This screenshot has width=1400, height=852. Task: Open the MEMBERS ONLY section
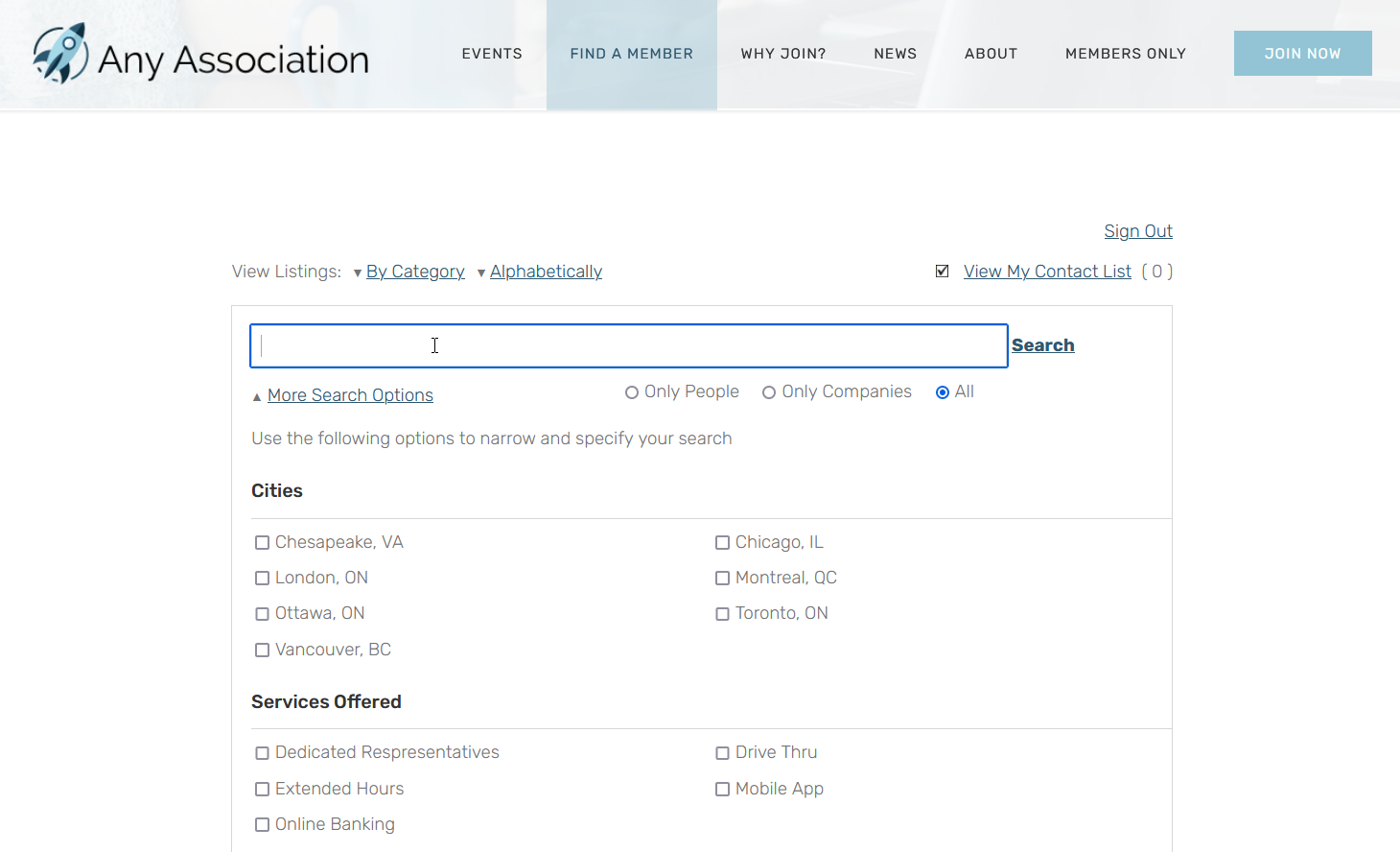tap(1125, 54)
